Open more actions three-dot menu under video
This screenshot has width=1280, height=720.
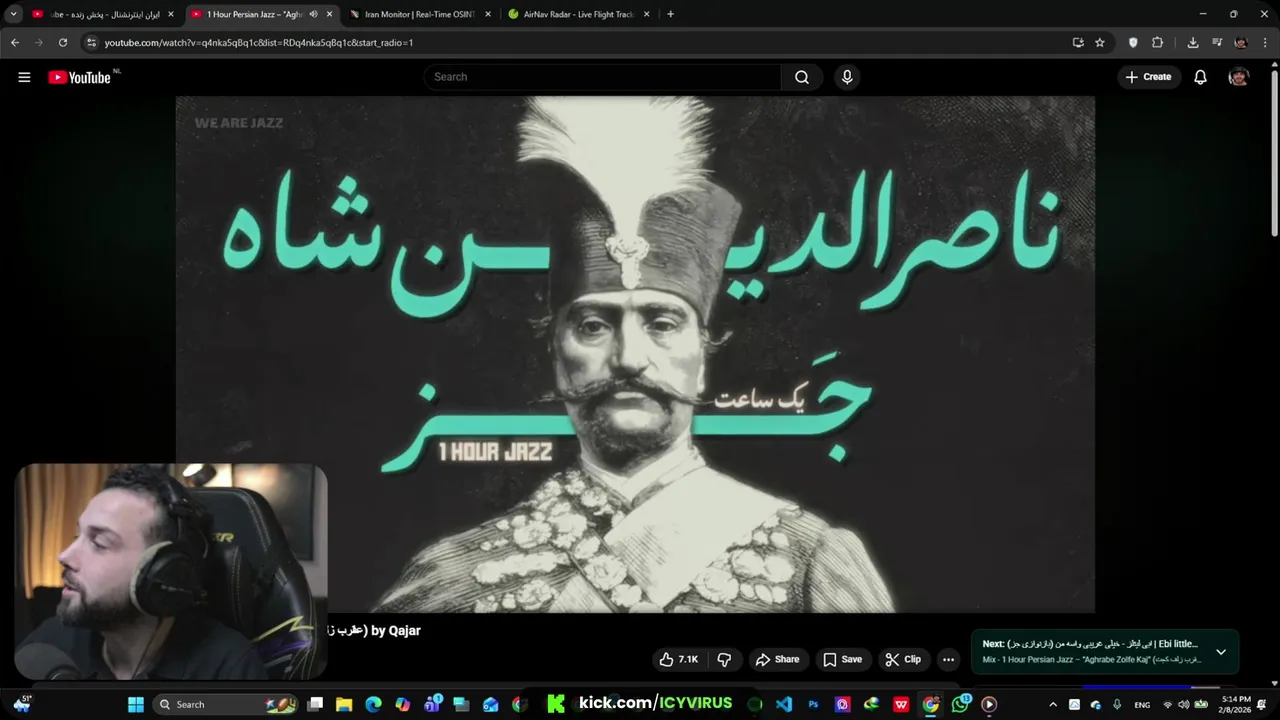[948, 659]
